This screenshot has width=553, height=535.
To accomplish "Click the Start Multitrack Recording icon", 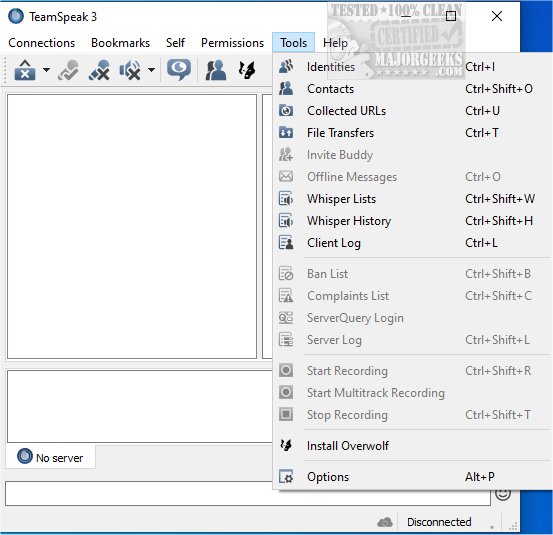I will (x=286, y=392).
